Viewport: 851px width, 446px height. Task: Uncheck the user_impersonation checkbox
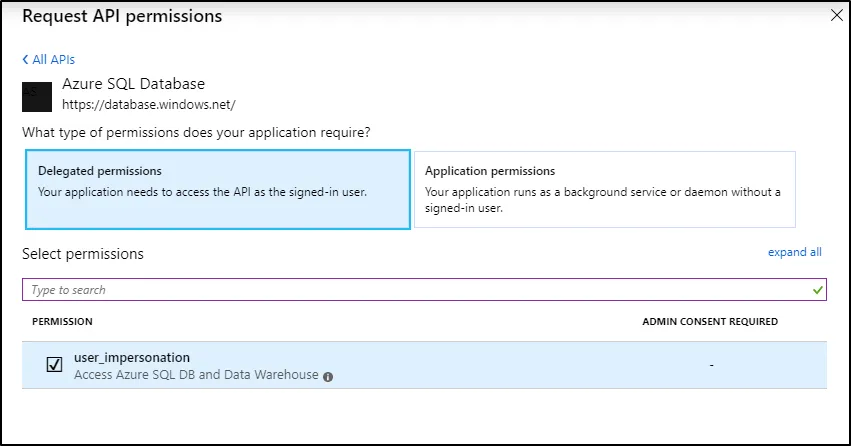pyautogui.click(x=55, y=365)
